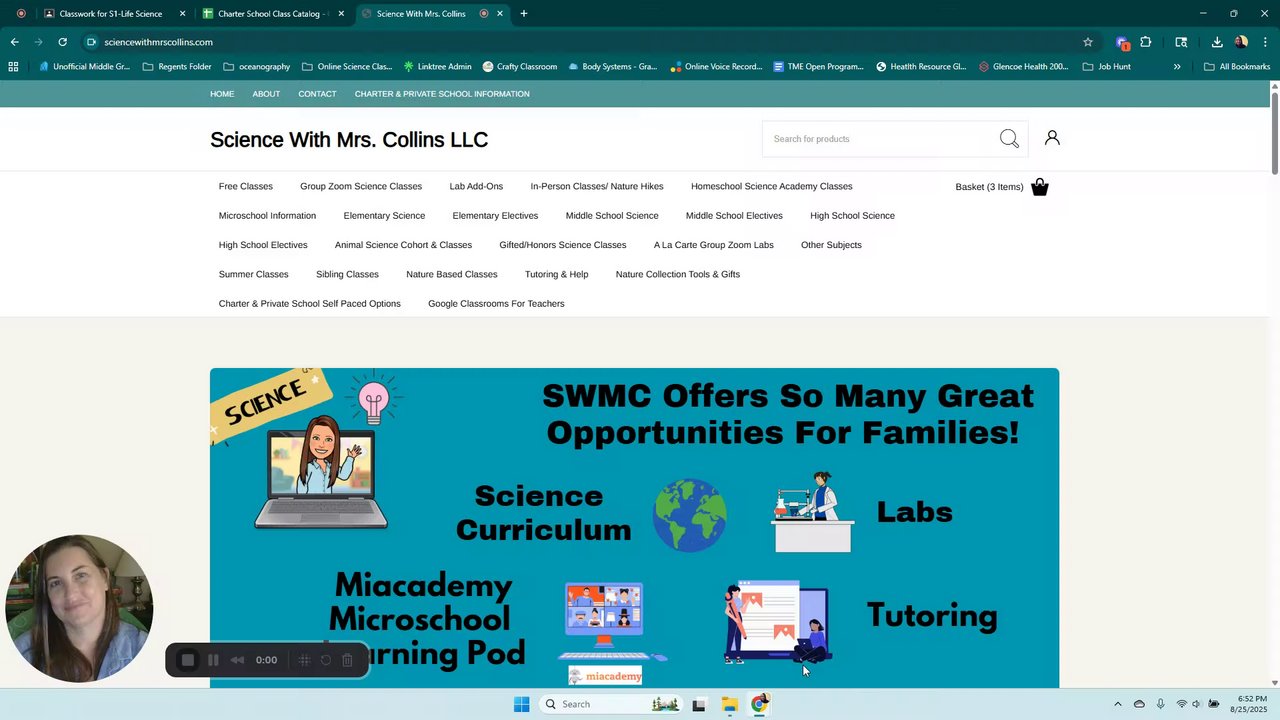1280x720 pixels.
Task: Click the site info icon in the address bar
Action: point(91,42)
